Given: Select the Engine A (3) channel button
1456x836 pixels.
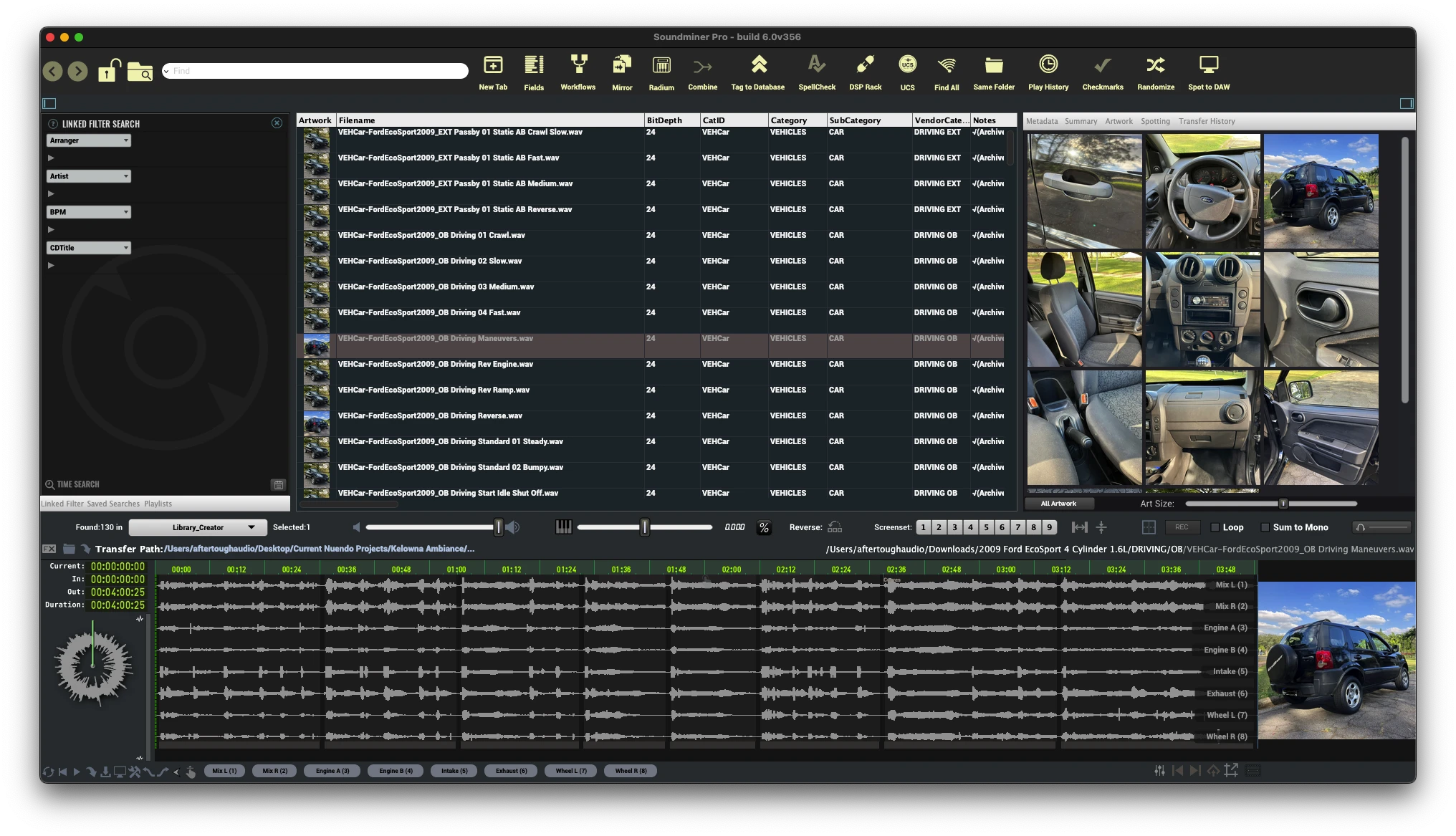Looking at the screenshot, I should (x=332, y=771).
